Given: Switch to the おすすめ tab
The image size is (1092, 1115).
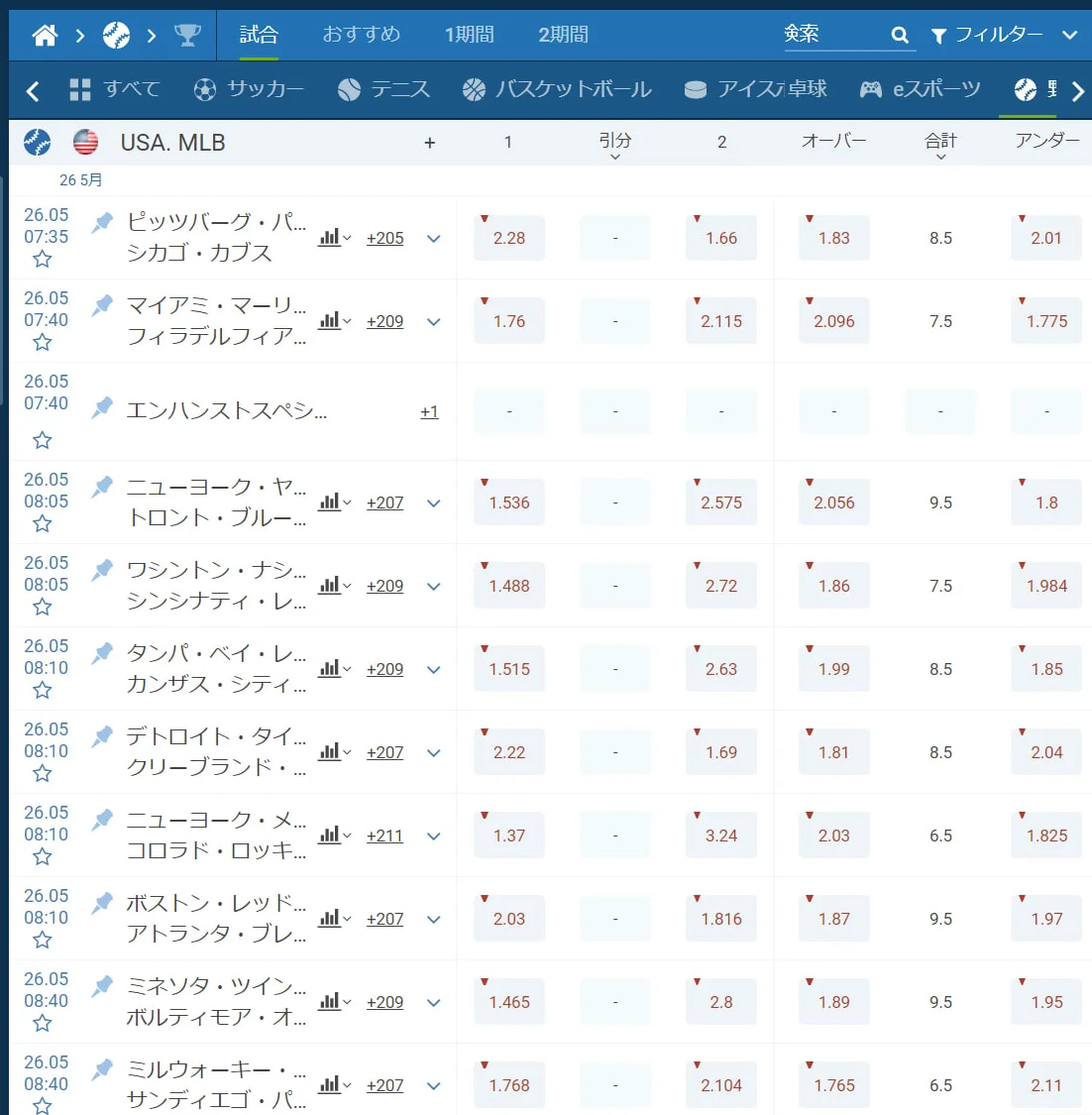Looking at the screenshot, I should tap(361, 34).
